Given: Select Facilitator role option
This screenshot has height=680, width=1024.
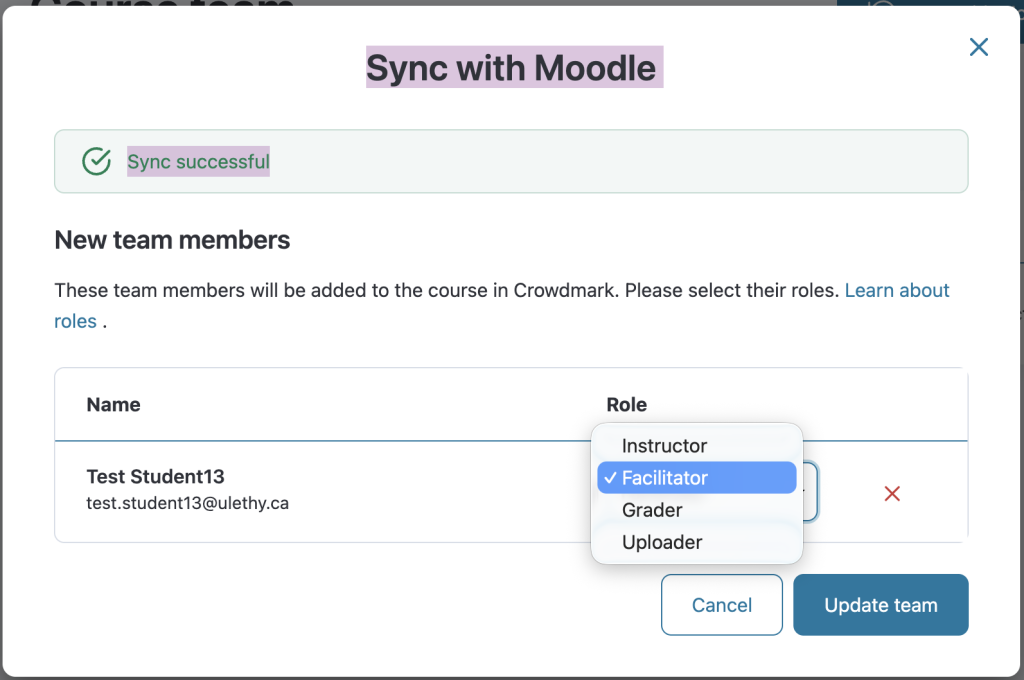Looking at the screenshot, I should tap(697, 478).
